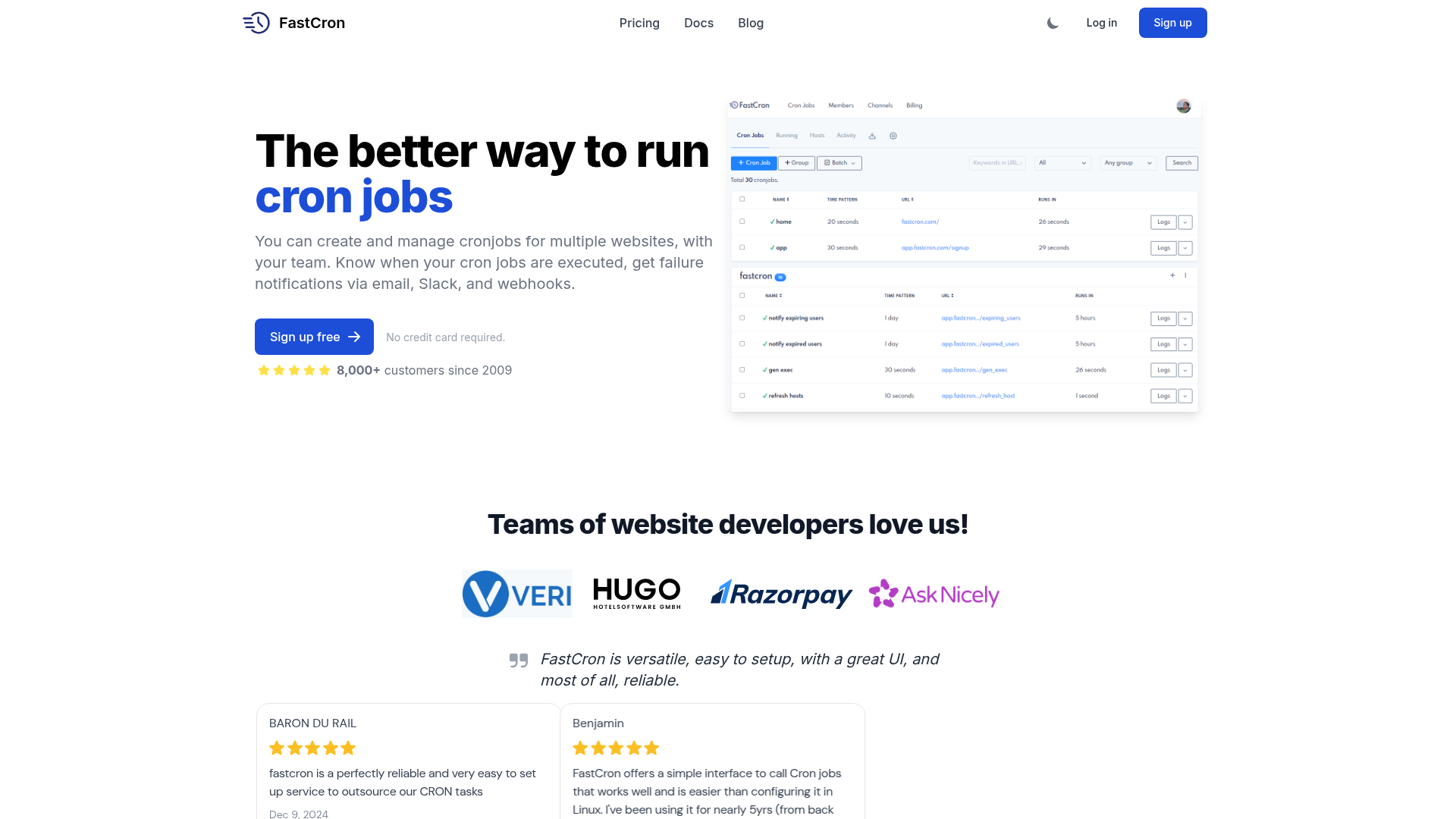
Task: Click the gear settings icon in dashboard tabs
Action: pos(893,136)
